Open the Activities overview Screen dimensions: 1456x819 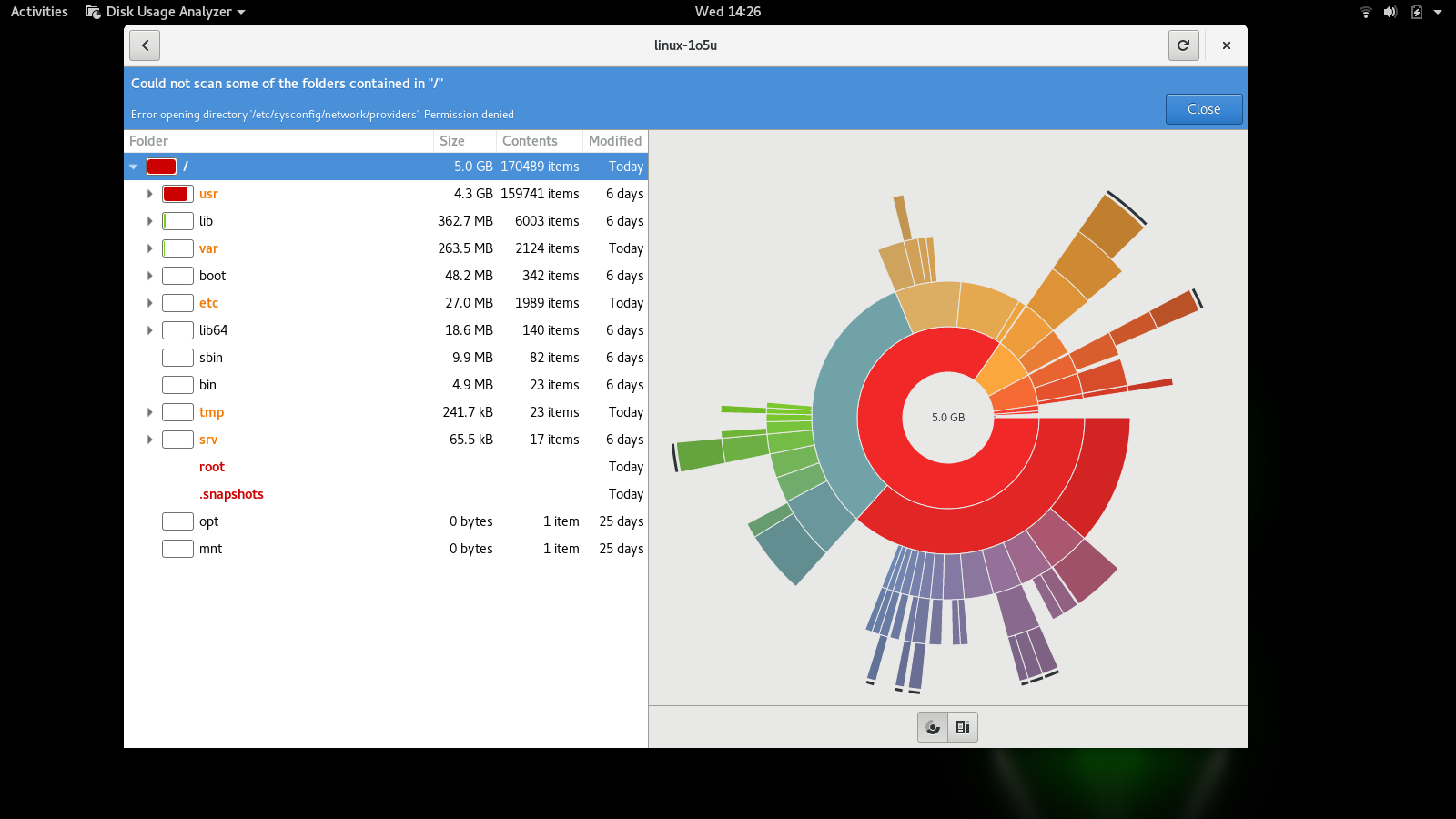39,12
